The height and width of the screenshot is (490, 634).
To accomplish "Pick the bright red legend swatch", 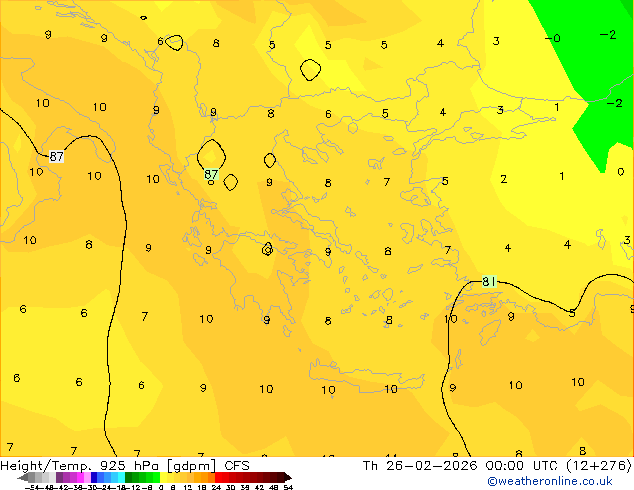I will pos(218,477).
